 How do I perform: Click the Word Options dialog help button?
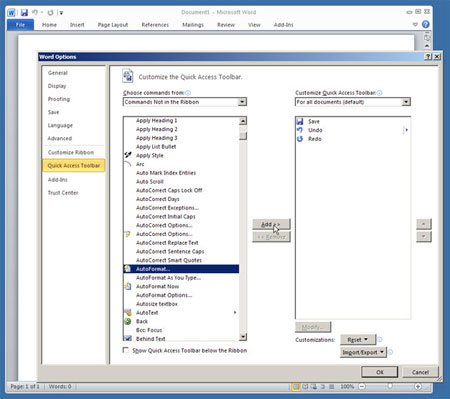(428, 57)
